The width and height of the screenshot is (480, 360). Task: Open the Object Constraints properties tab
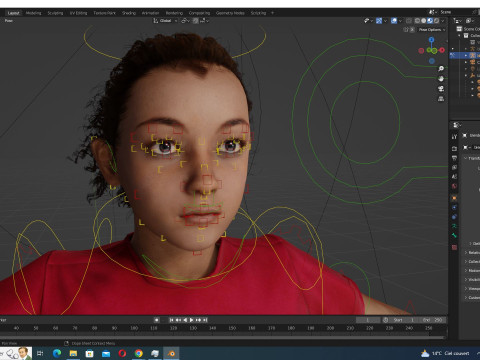[x=454, y=217]
